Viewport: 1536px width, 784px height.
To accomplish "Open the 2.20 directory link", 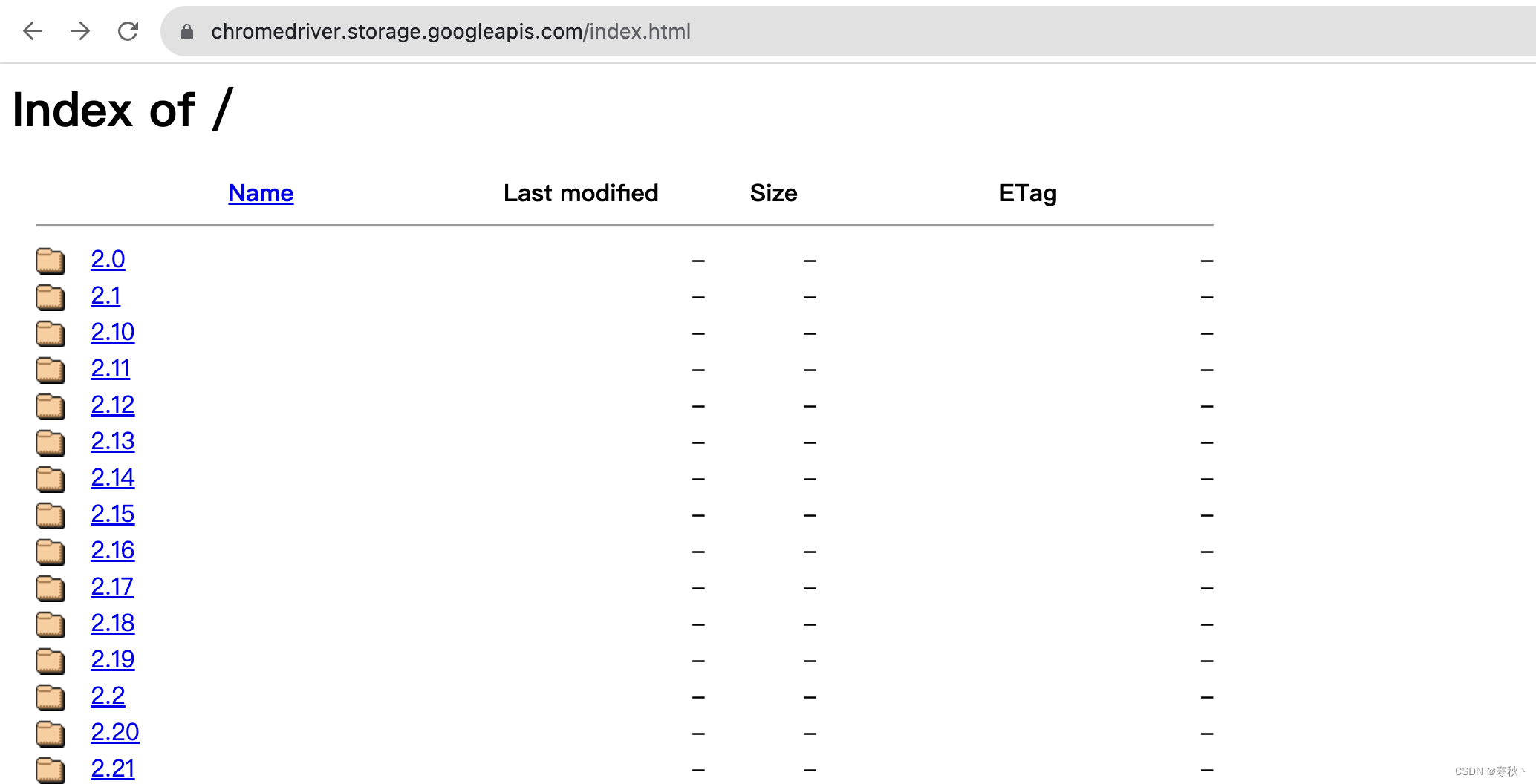I will coord(115,732).
